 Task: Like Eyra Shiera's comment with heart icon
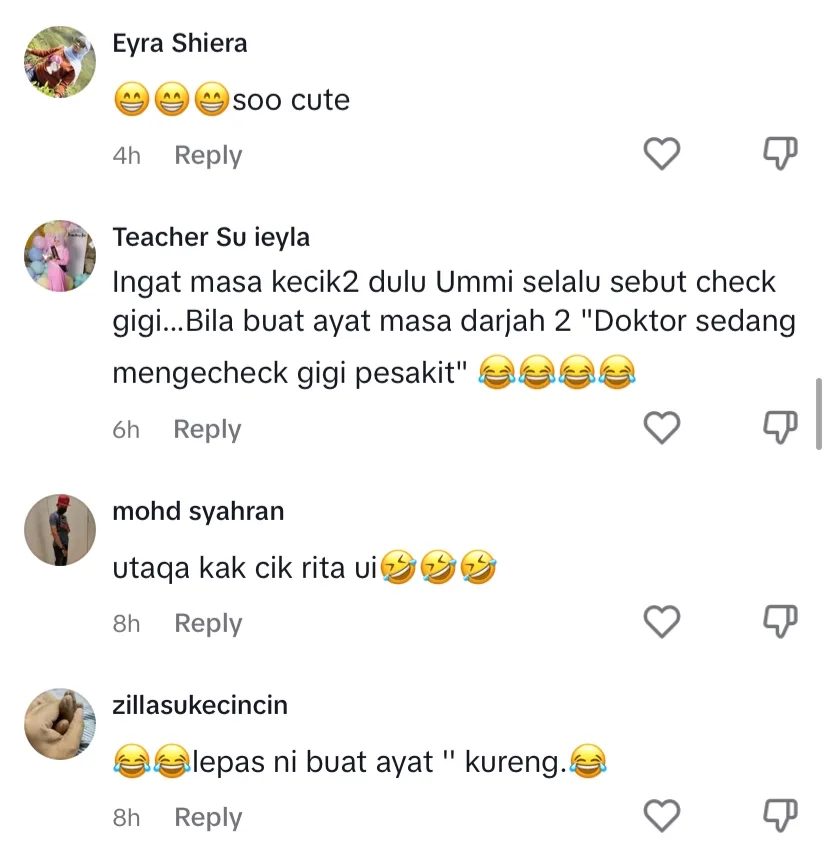tap(662, 153)
